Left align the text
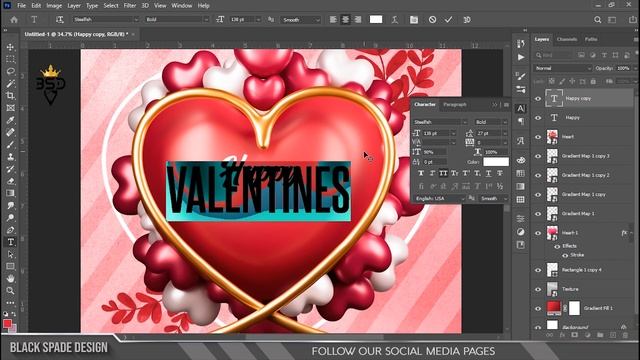The height and width of the screenshot is (360, 640). point(333,20)
